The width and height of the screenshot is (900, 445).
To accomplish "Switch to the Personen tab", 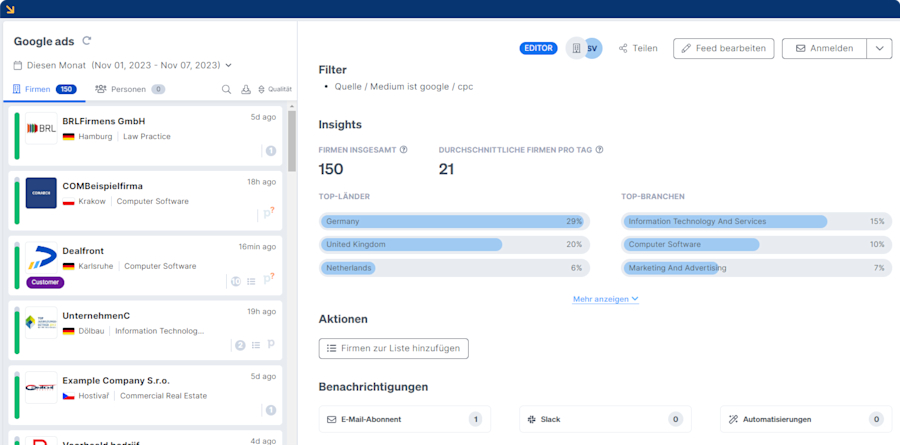I will point(130,89).
